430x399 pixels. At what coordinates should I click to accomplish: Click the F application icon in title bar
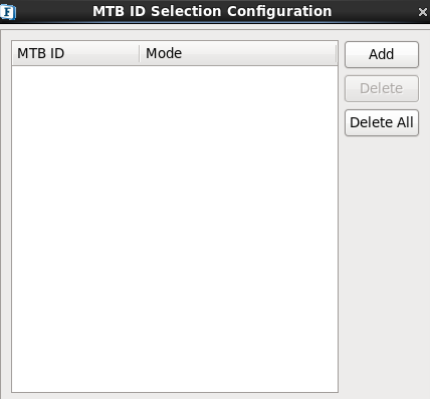click(x=8, y=12)
